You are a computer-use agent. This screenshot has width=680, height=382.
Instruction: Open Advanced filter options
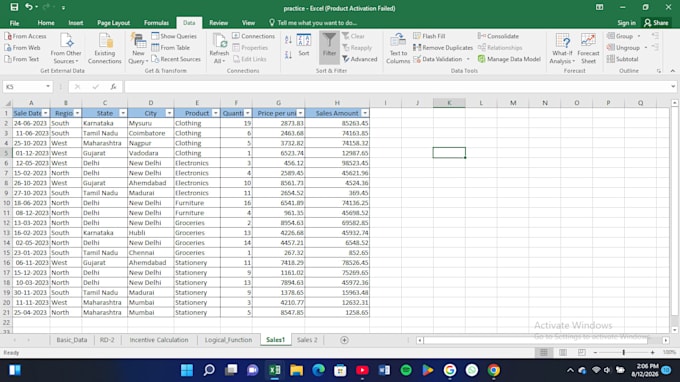[360, 59]
